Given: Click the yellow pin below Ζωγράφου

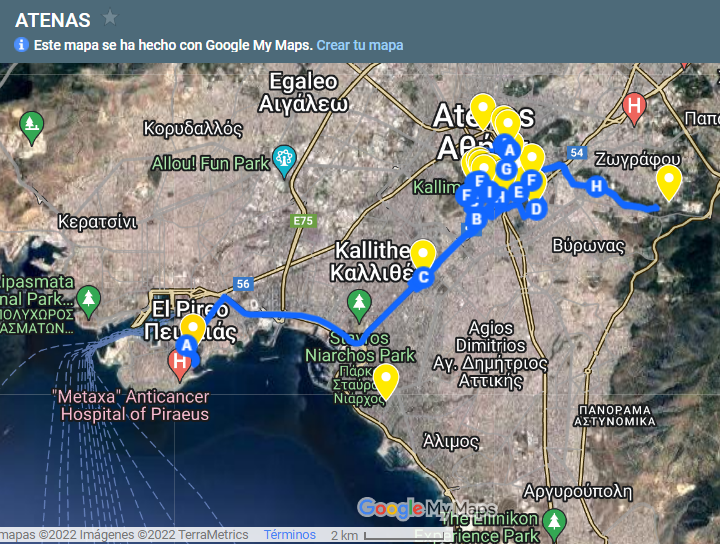Looking at the screenshot, I should click(669, 183).
